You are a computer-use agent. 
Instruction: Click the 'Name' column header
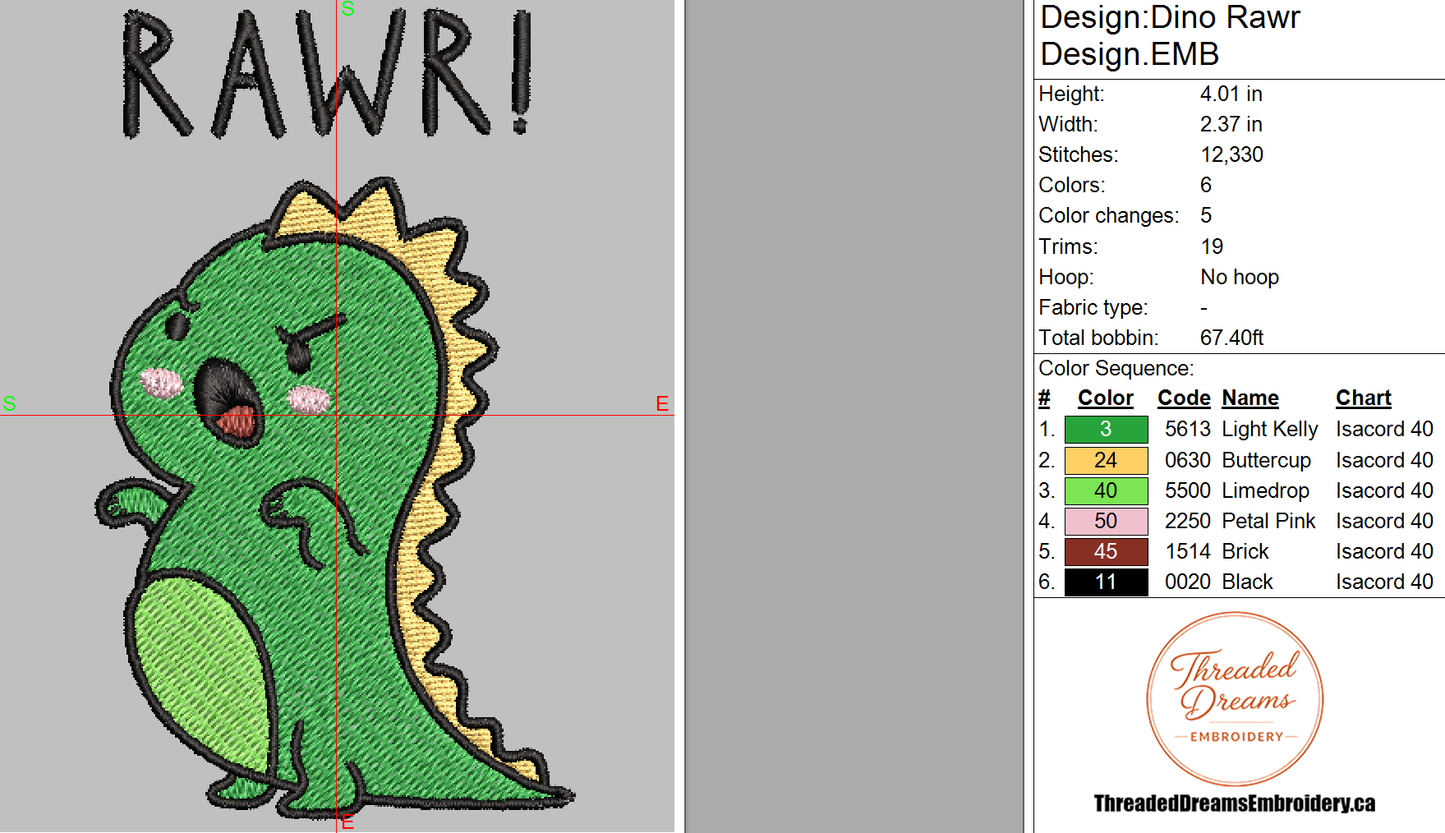[x=1250, y=398]
